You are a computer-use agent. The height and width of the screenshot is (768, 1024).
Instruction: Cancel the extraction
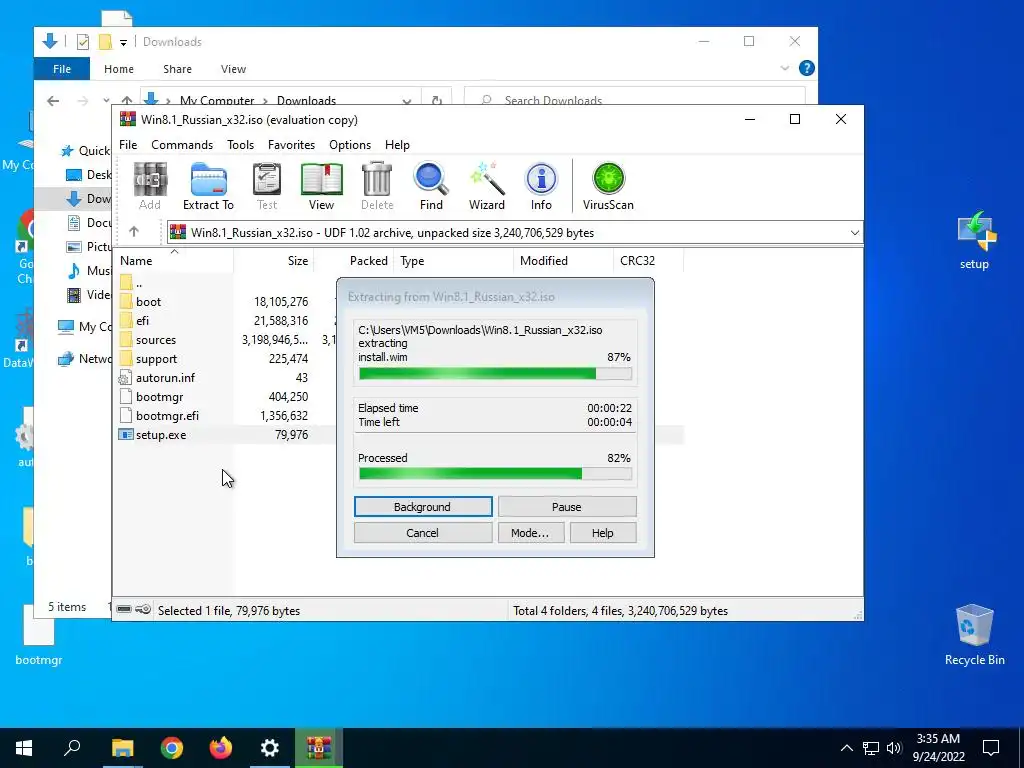pos(423,533)
